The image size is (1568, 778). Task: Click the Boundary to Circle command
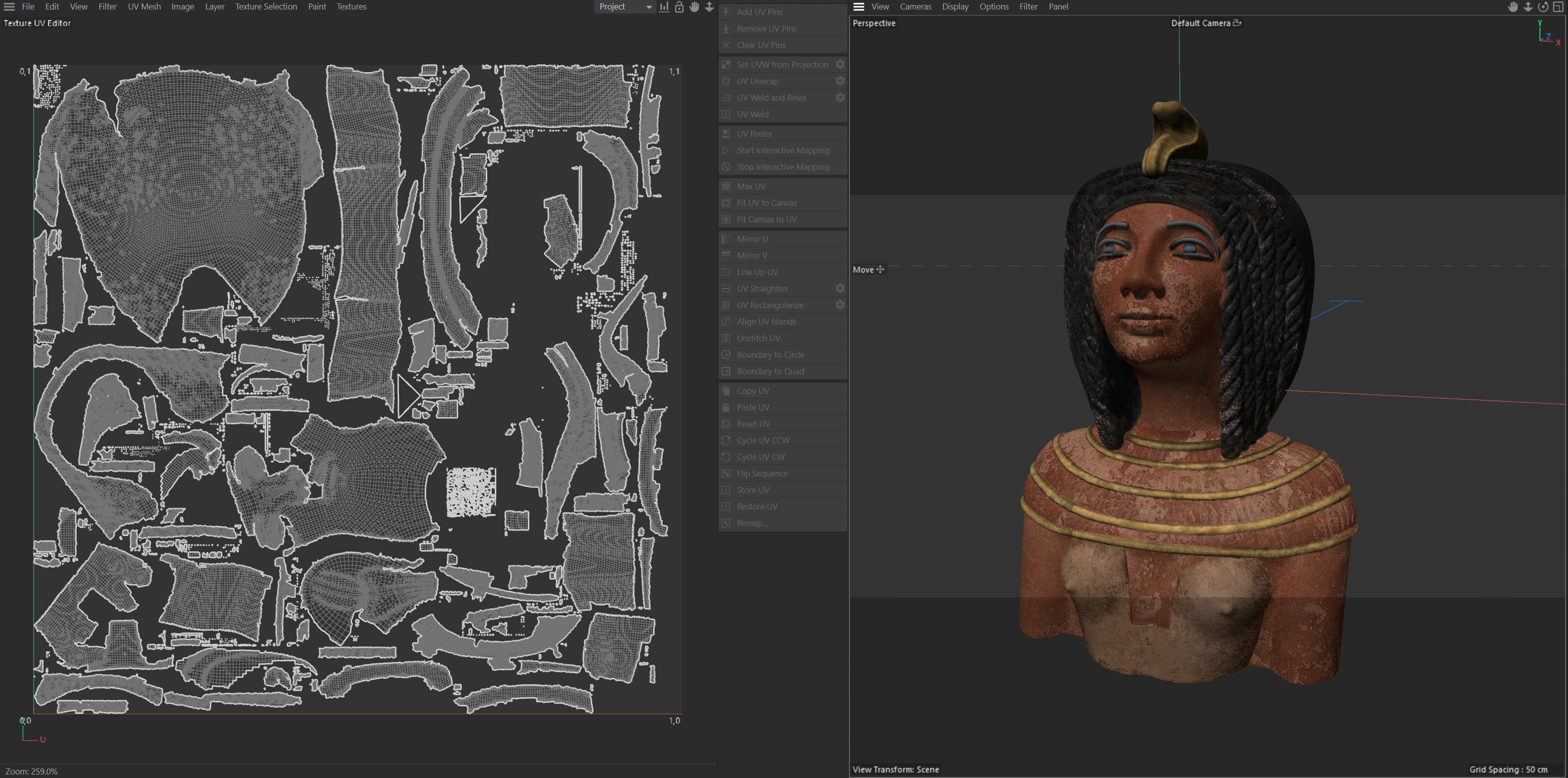tap(770, 354)
